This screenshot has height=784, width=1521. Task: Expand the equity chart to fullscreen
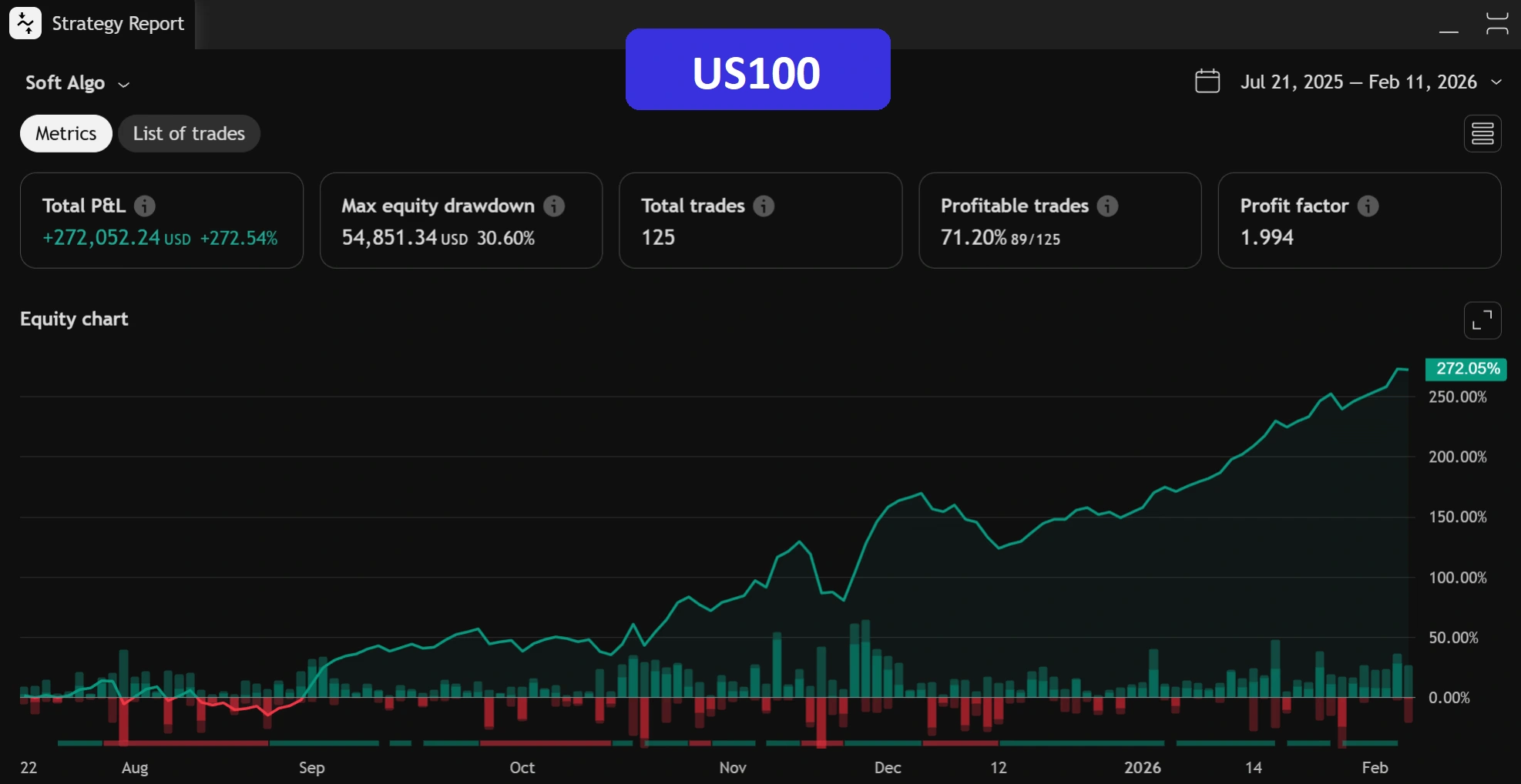1482,320
